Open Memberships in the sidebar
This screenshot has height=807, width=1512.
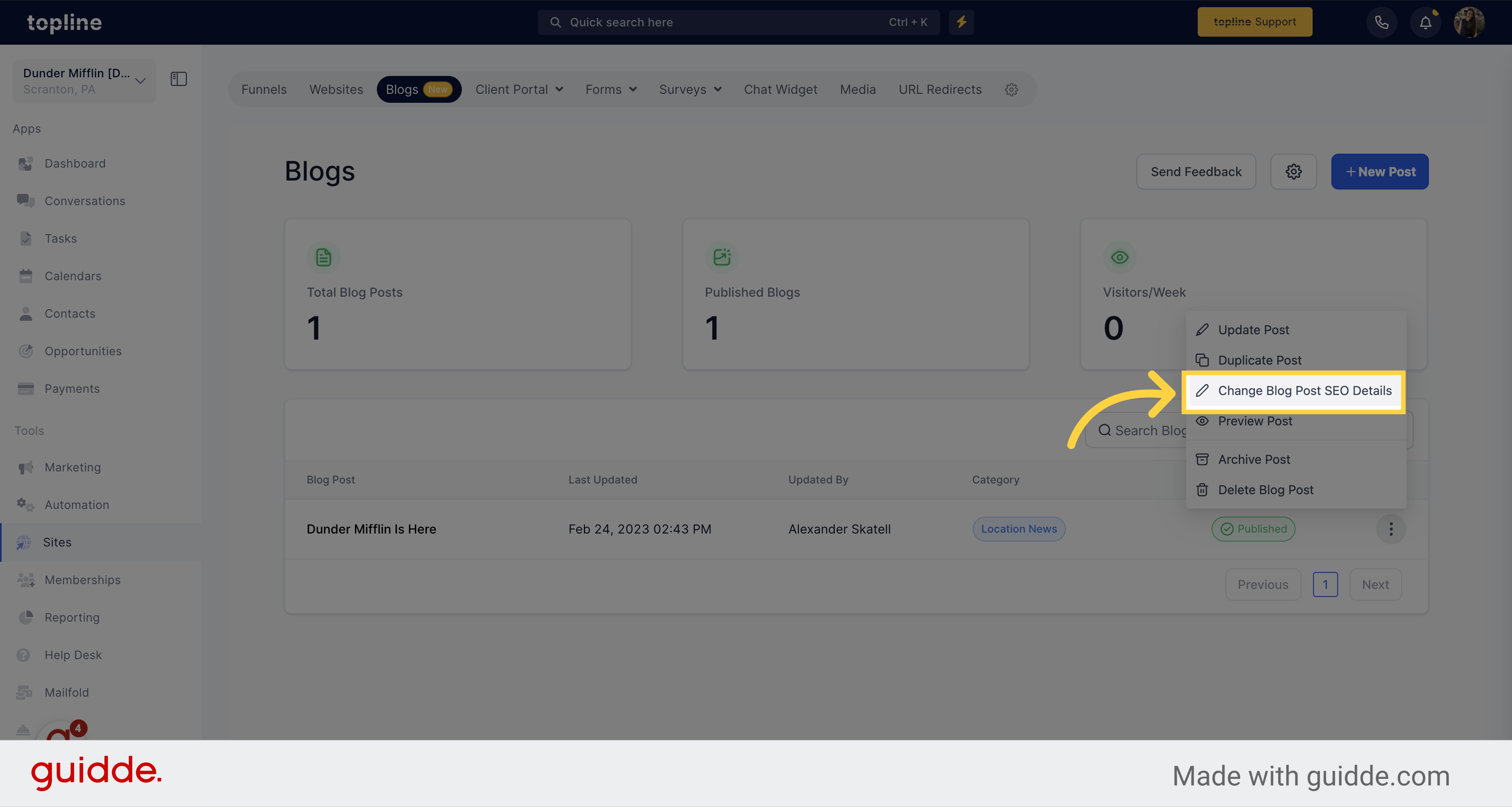82,580
